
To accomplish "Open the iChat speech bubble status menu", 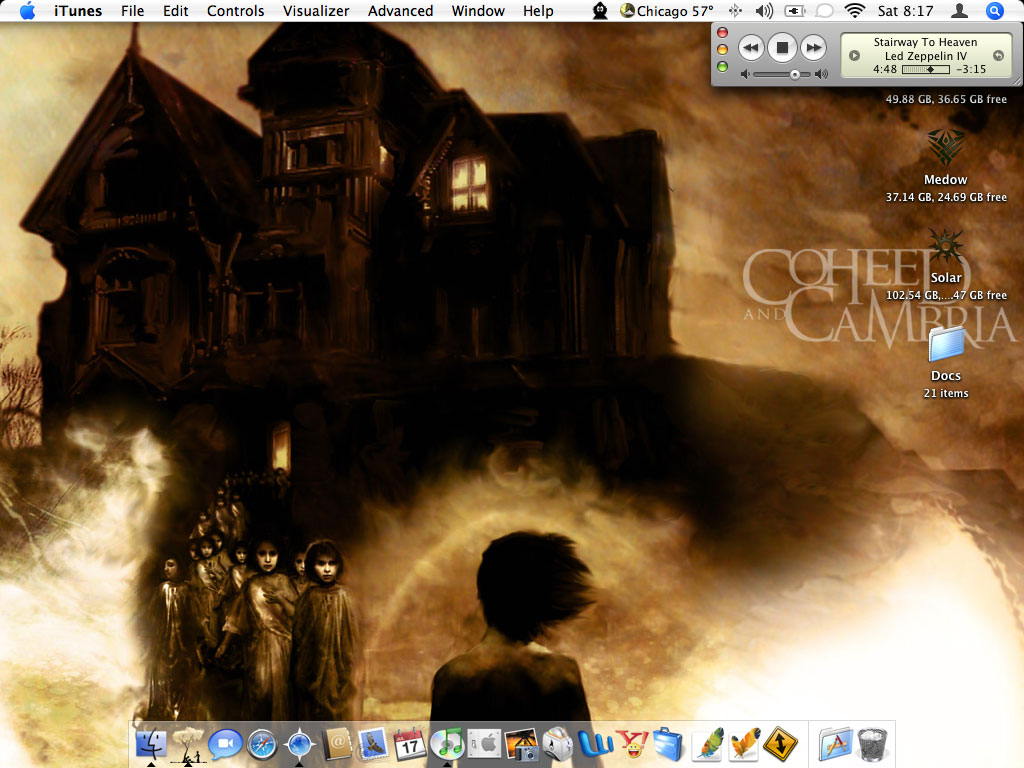I will tap(825, 10).
